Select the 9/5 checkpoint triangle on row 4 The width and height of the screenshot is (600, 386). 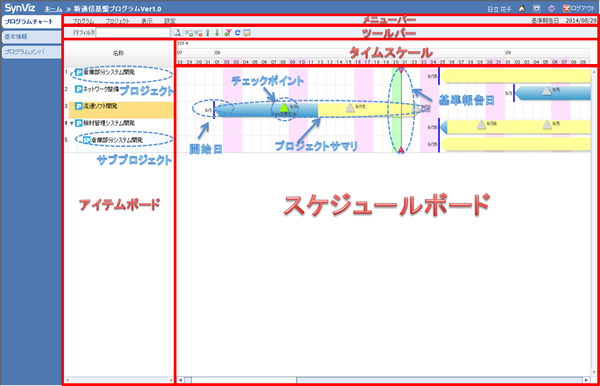[x=547, y=124]
